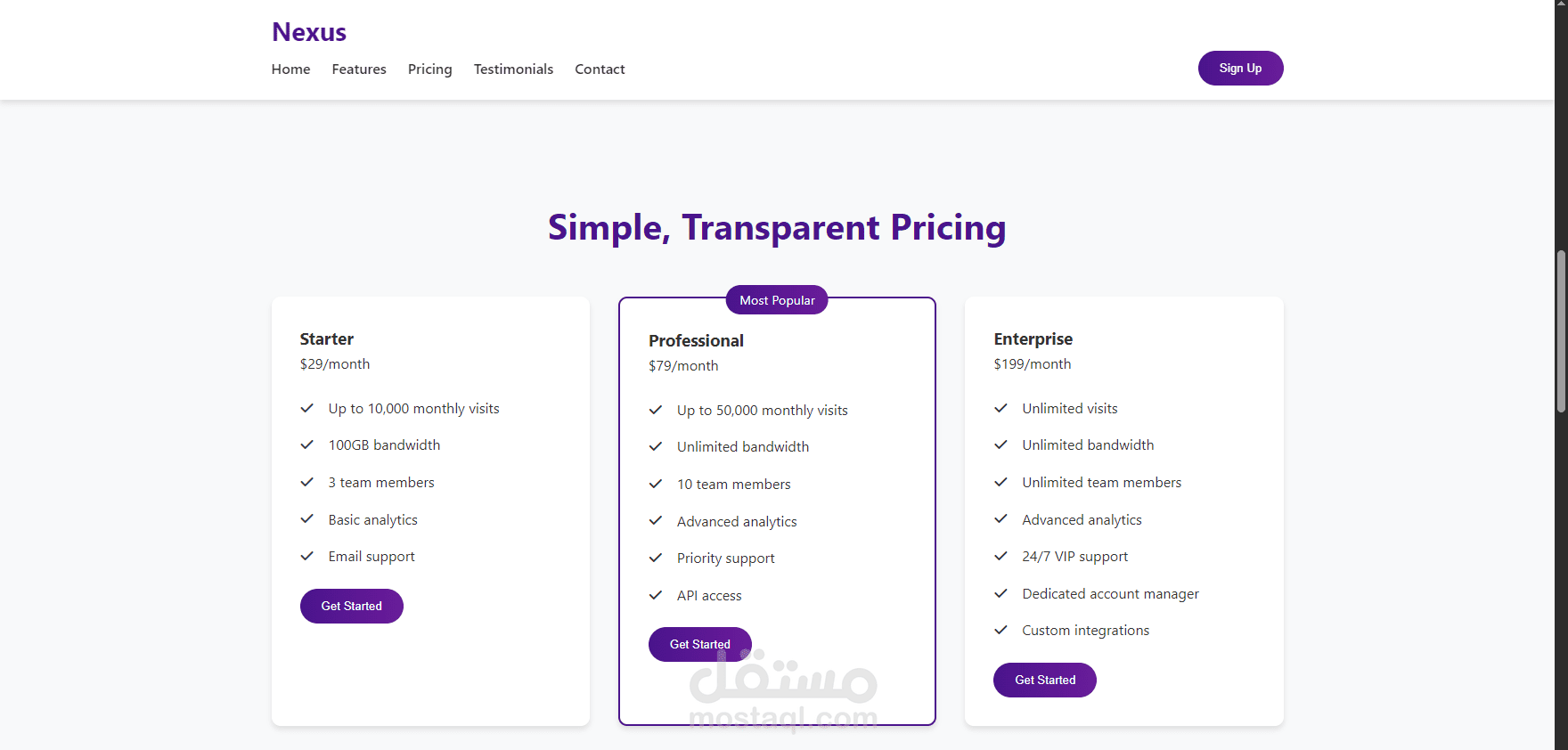Open the Pricing nav link
The width and height of the screenshot is (1568, 750).
click(429, 69)
